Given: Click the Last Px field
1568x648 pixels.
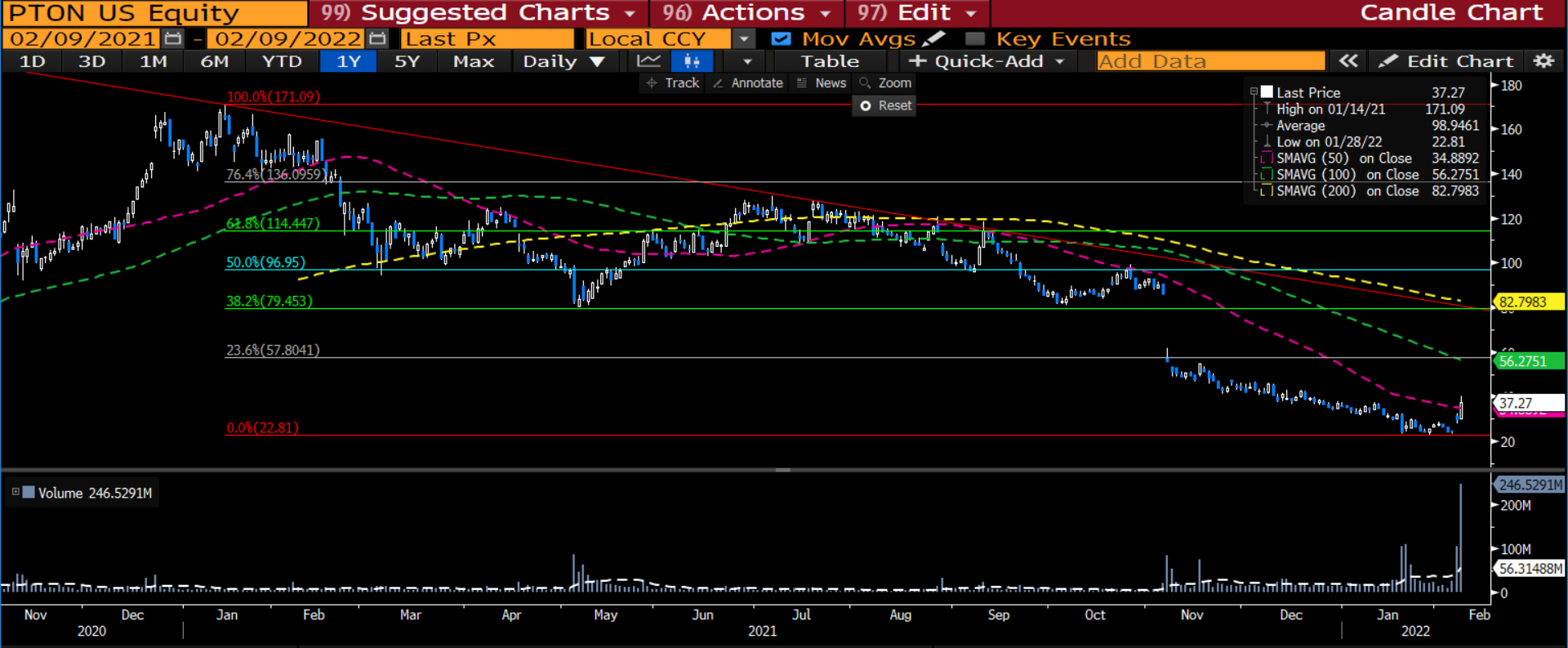Looking at the screenshot, I should [488, 38].
